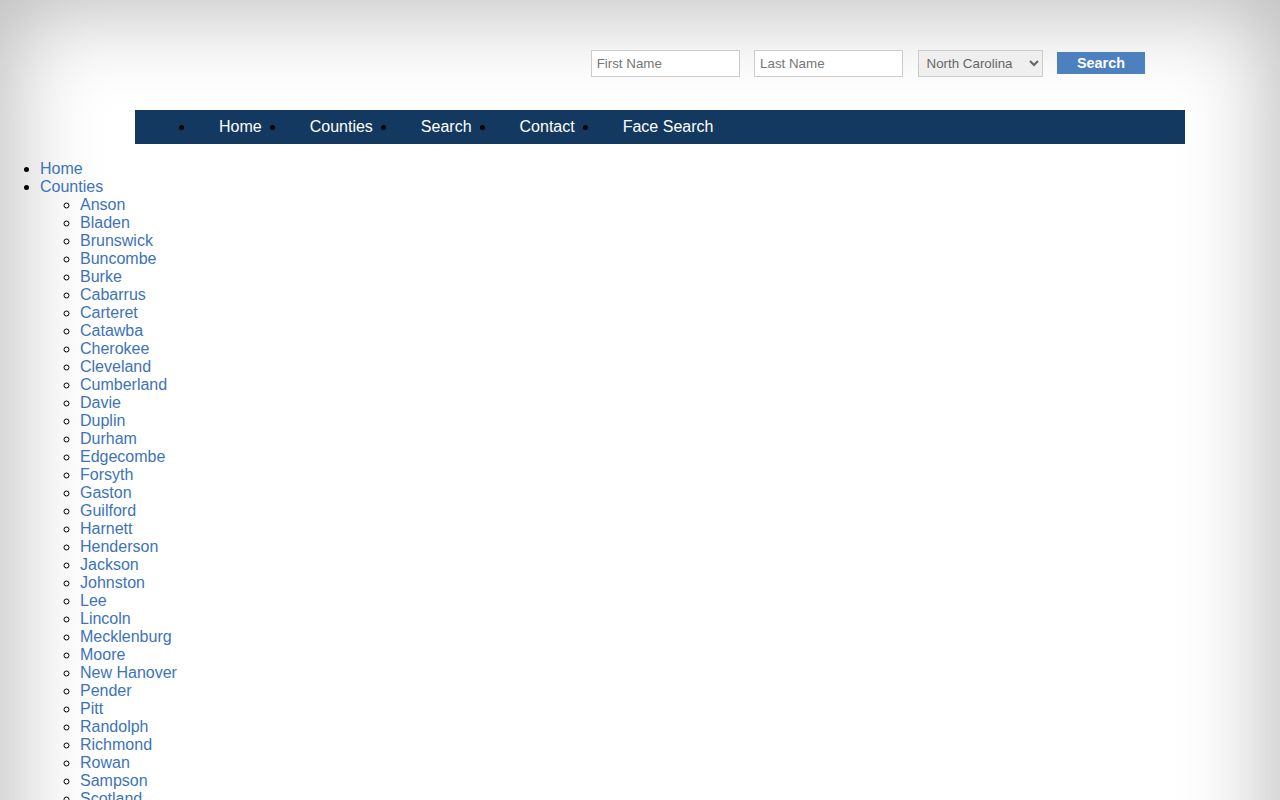Open the Anson county link
The width and height of the screenshot is (1280, 800).
click(x=102, y=204)
